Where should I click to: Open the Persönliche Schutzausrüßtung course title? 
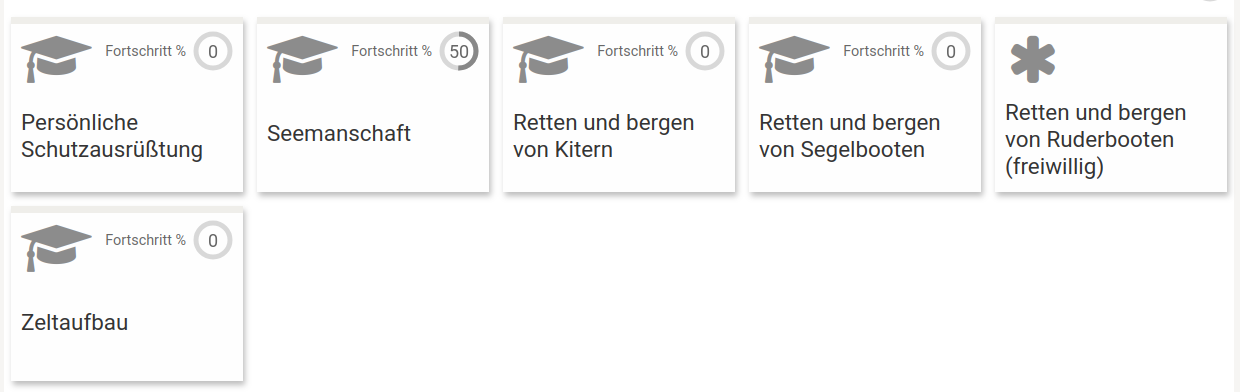pos(112,137)
